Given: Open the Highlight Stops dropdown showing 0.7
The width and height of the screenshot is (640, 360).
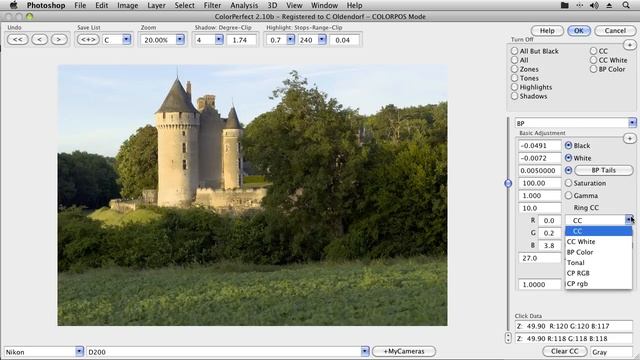Looking at the screenshot, I should pos(291,40).
